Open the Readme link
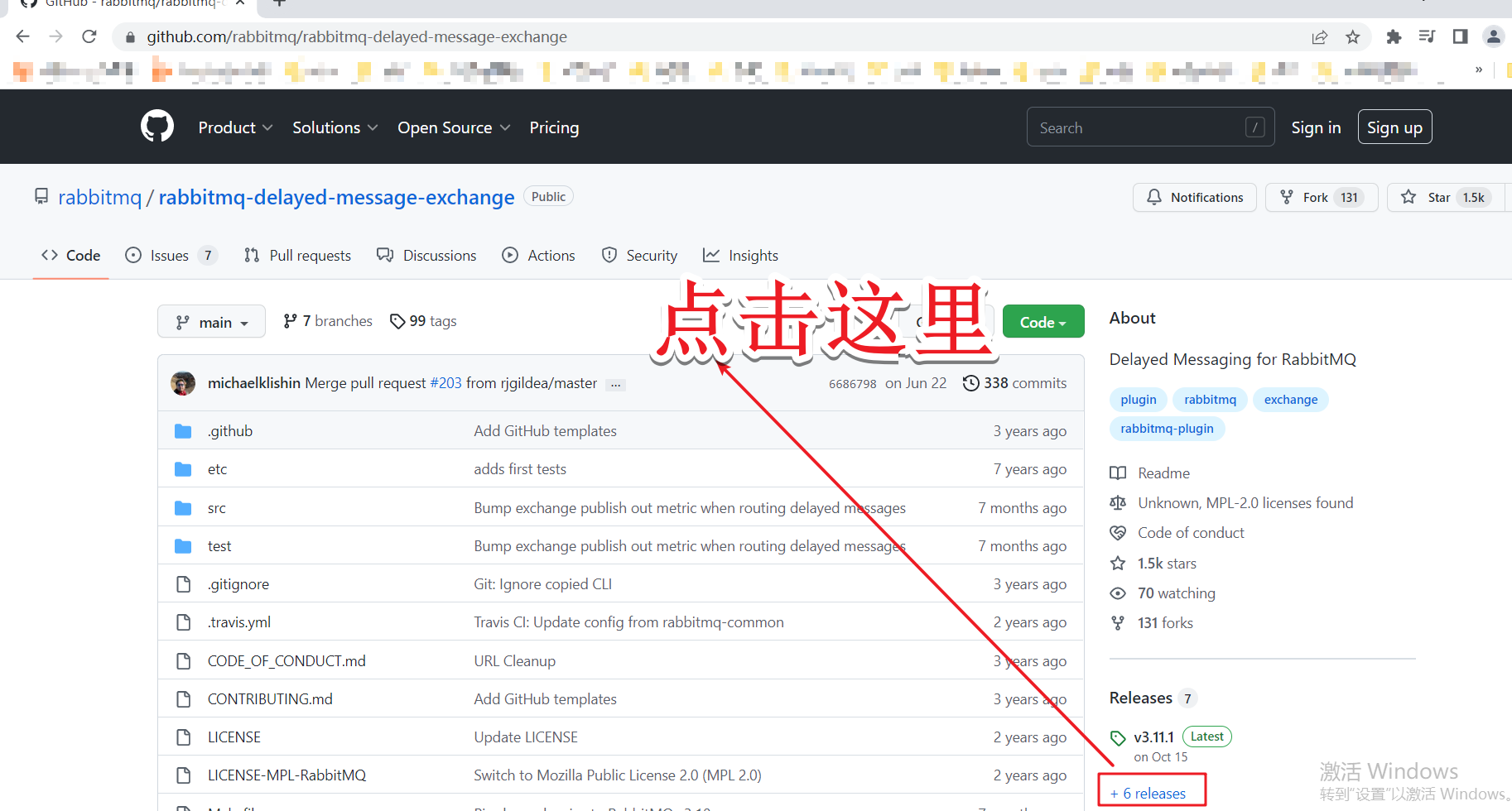The image size is (1512, 811). click(1150, 473)
